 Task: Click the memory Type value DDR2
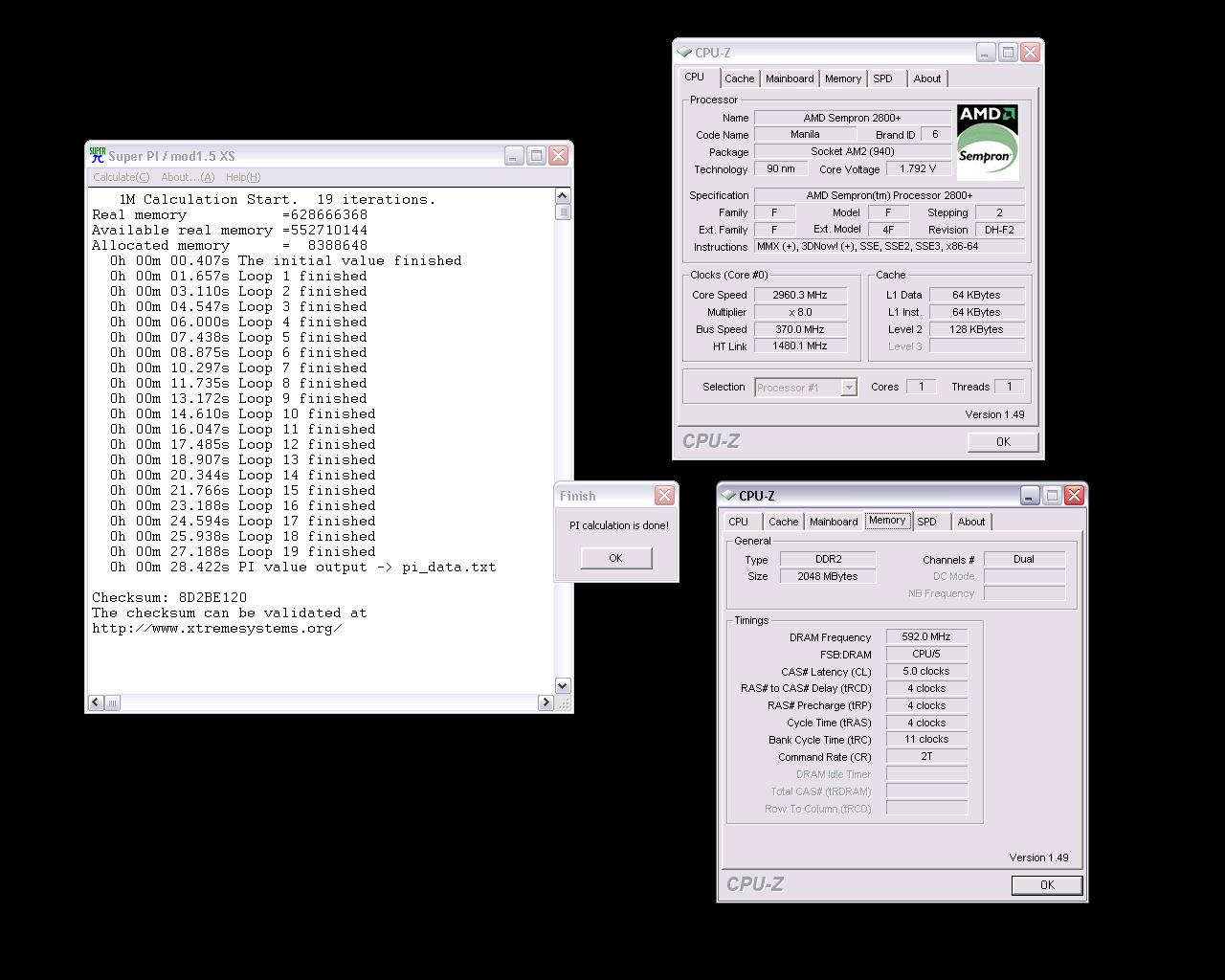point(827,559)
